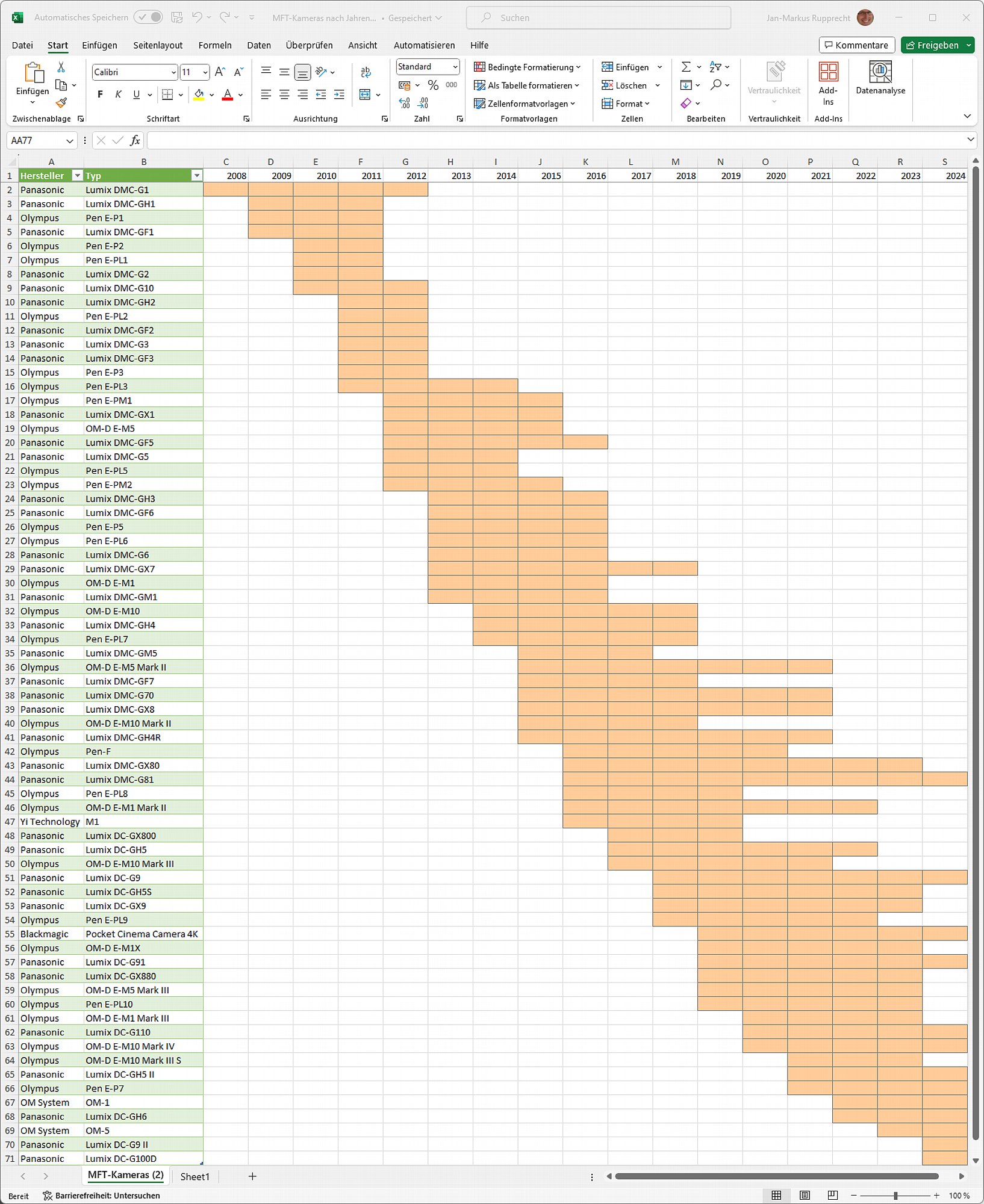This screenshot has height=1204, width=984.
Task: Center text horizontally
Action: 284,95
